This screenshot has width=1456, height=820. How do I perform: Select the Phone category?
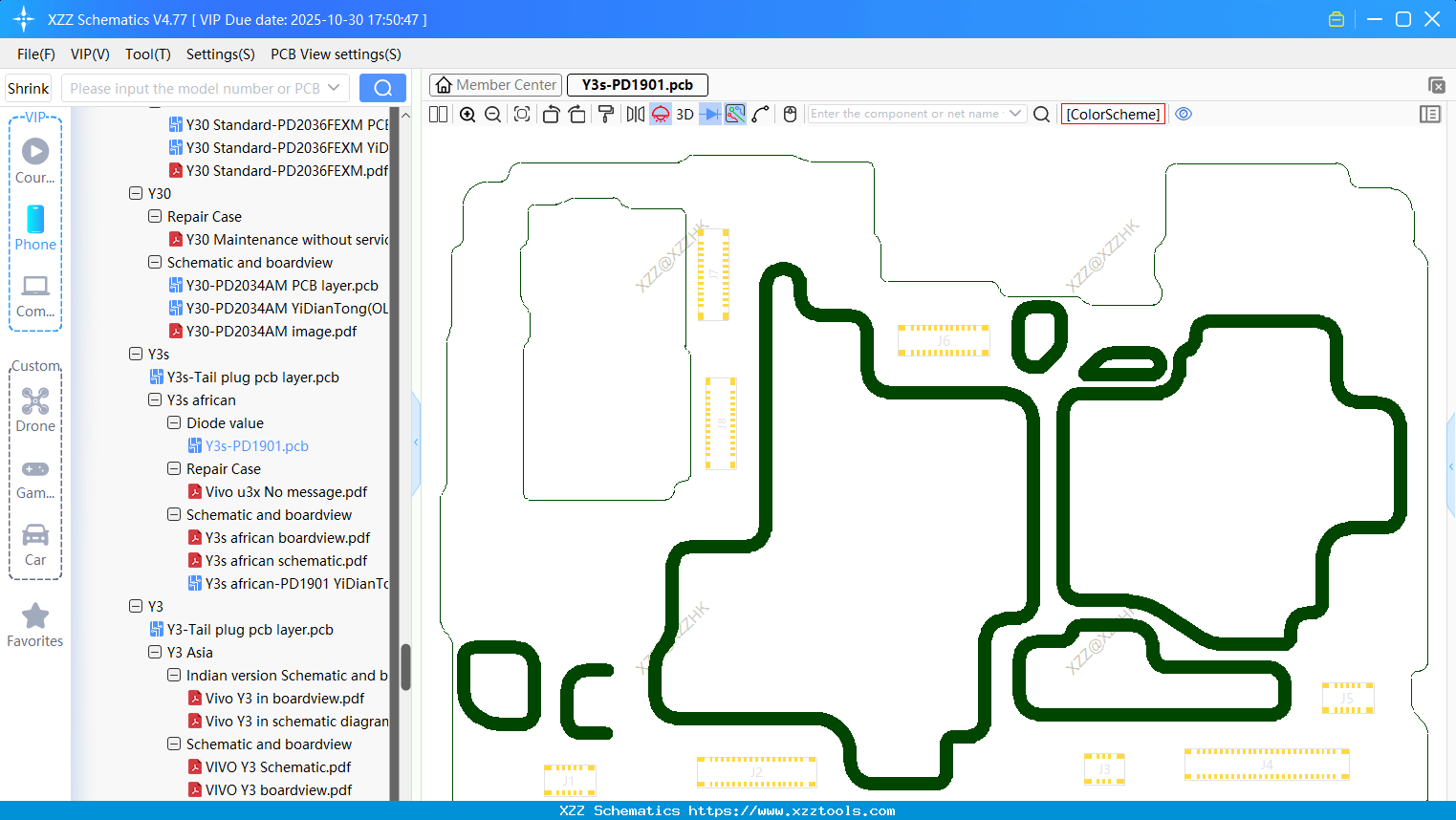click(35, 228)
